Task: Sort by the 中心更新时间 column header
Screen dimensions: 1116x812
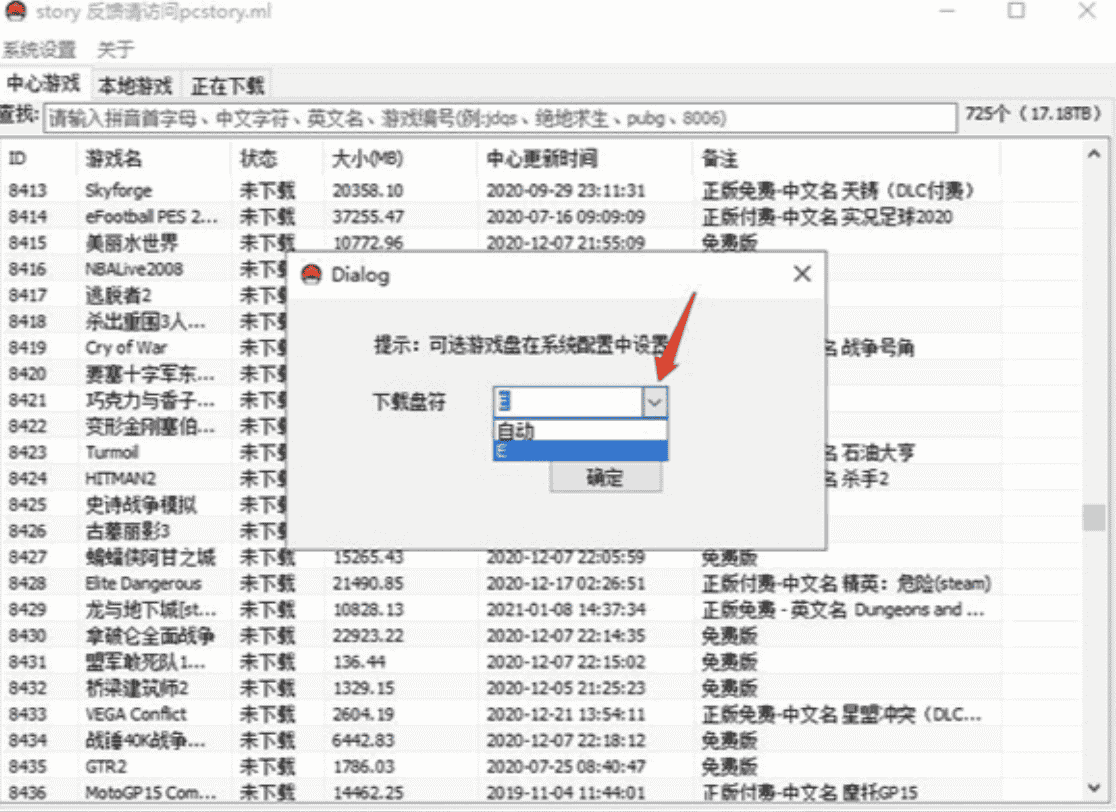Action: pyautogui.click(x=541, y=159)
